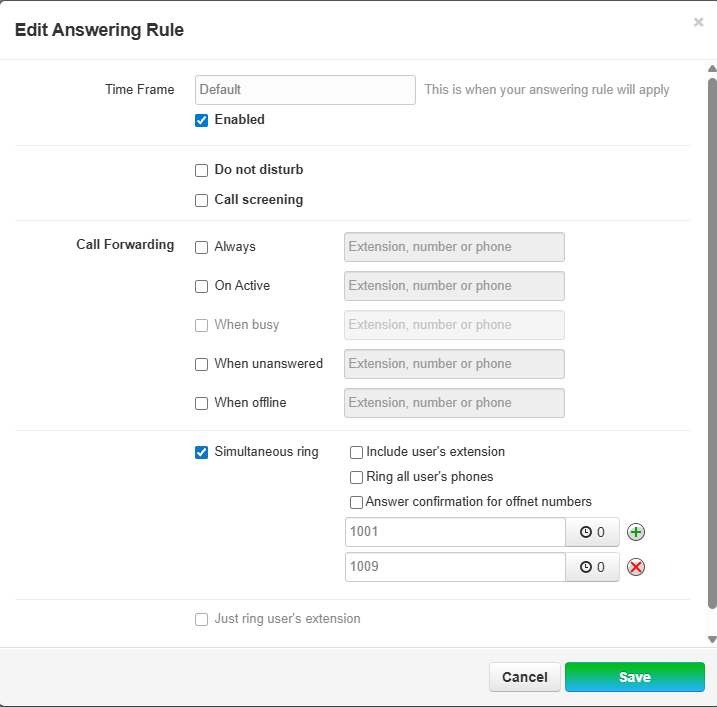The width and height of the screenshot is (717, 707).
Task: Enable Call screening option
Action: click(x=202, y=200)
